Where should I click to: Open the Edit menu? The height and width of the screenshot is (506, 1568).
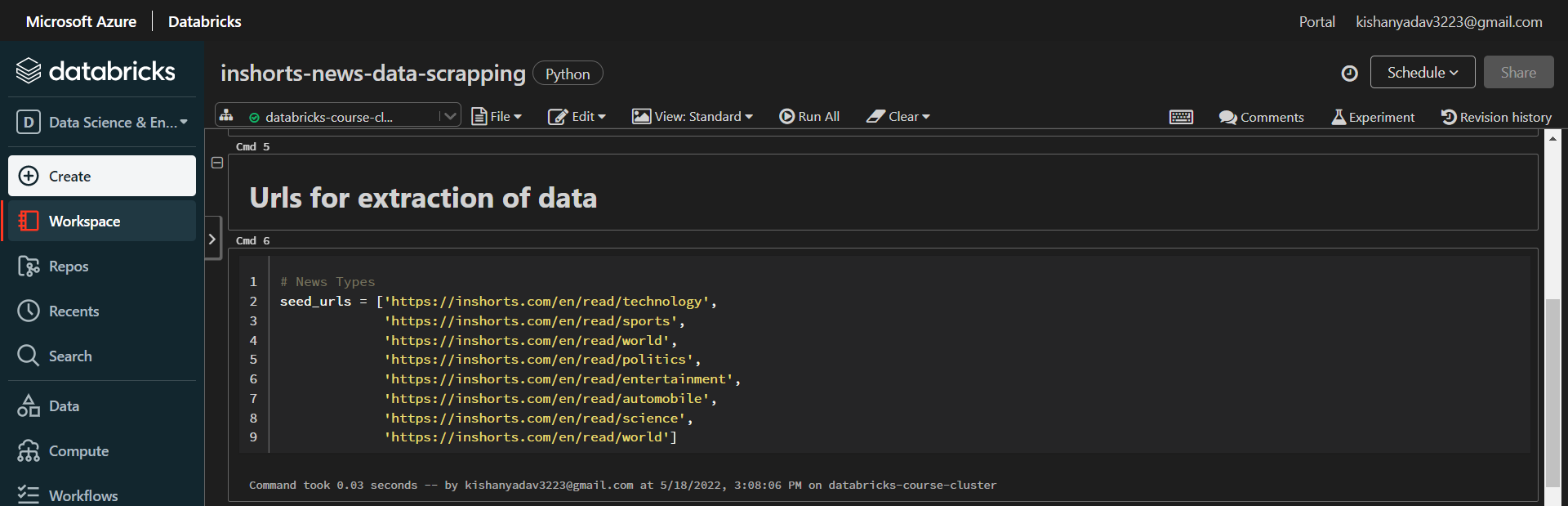(x=577, y=117)
